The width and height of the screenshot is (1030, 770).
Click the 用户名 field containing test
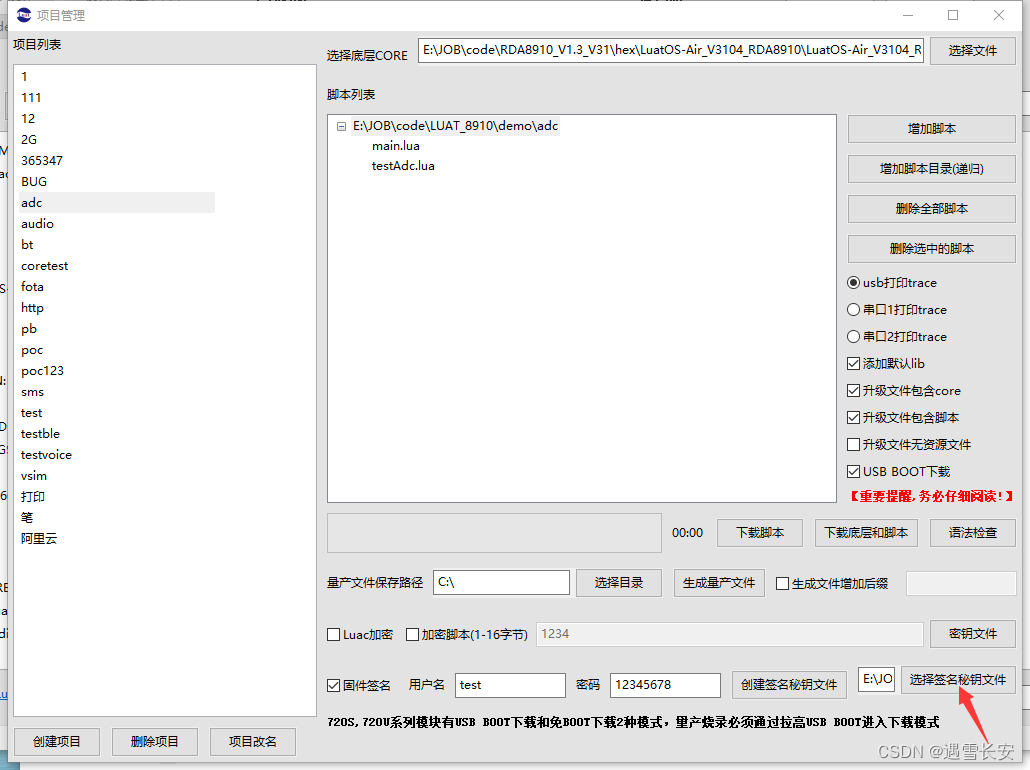tap(510, 685)
